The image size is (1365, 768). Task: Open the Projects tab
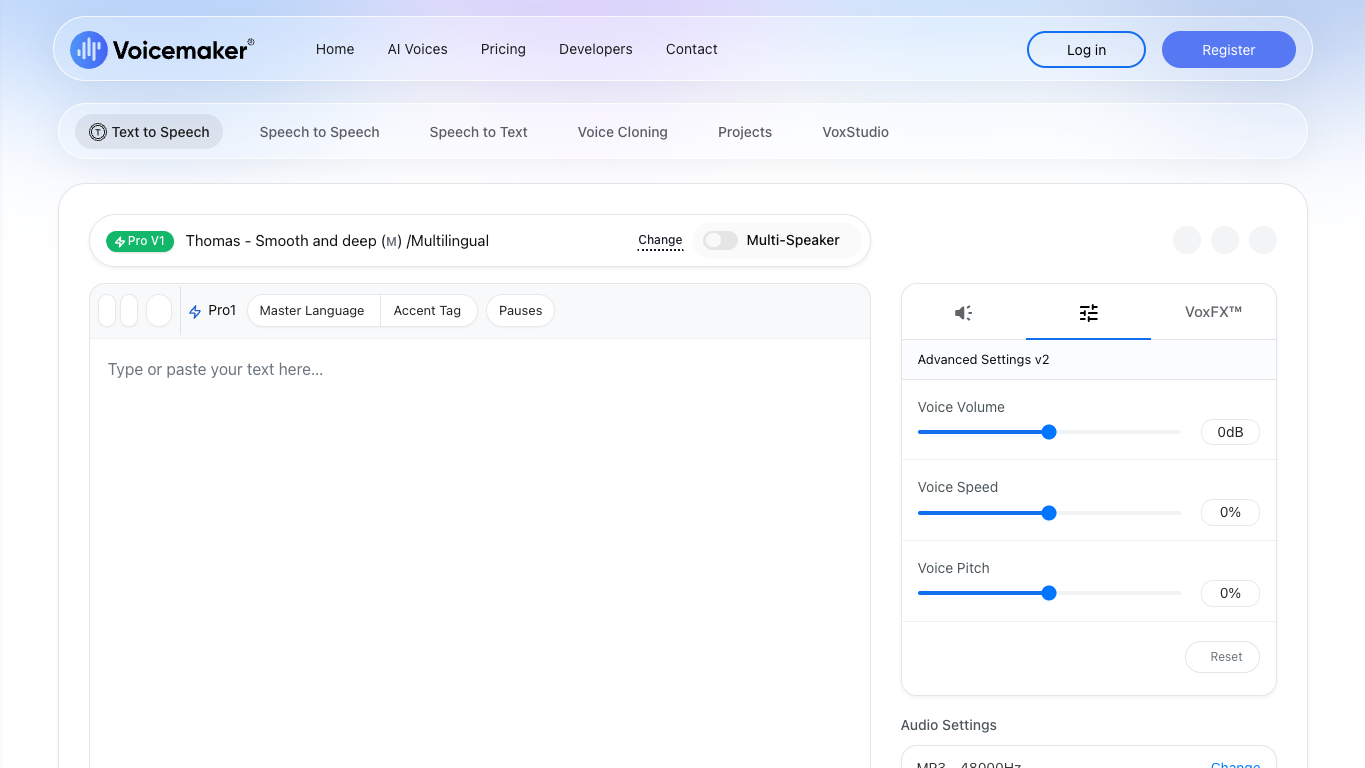pos(745,132)
